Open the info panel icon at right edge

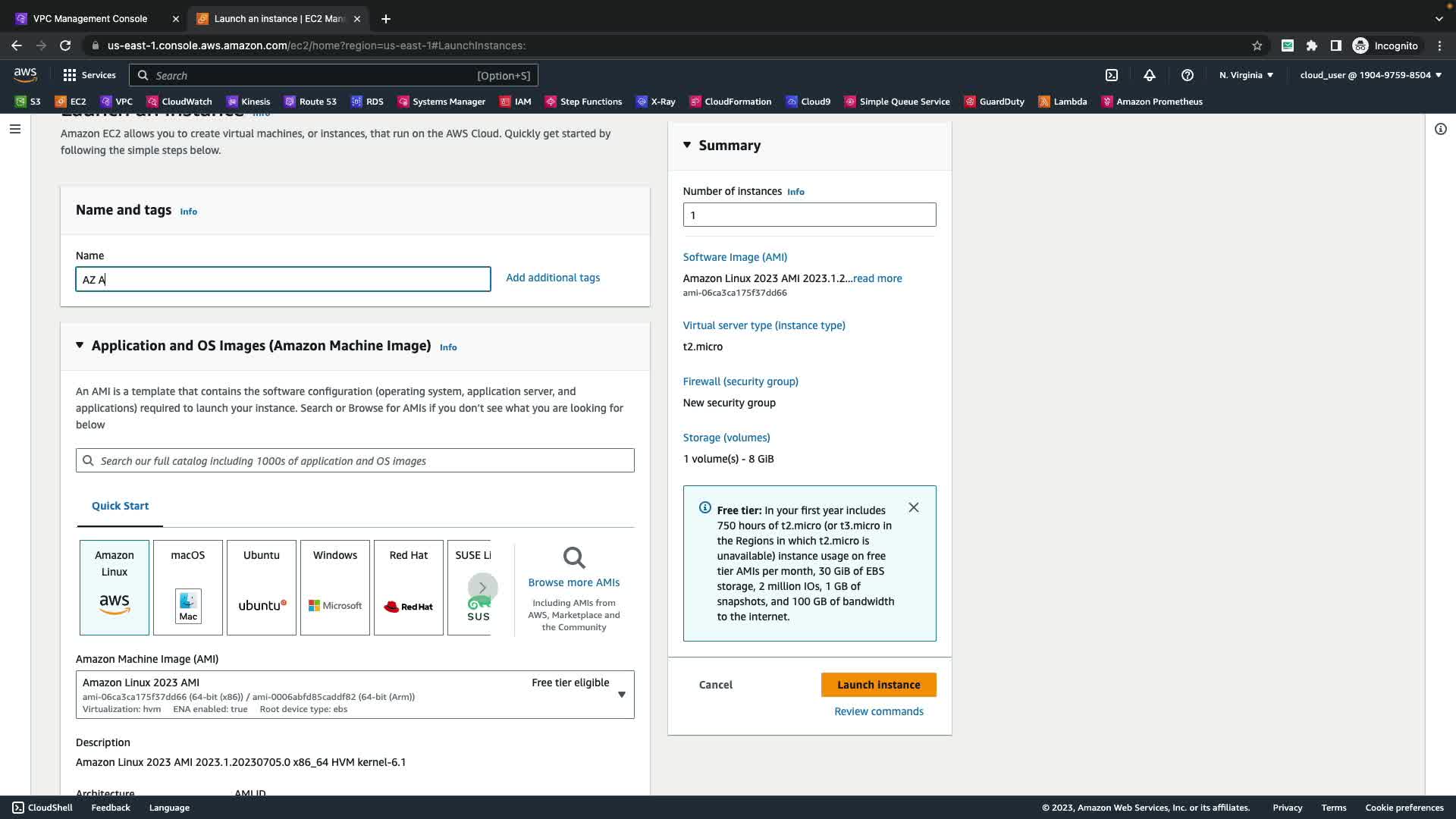1440,129
